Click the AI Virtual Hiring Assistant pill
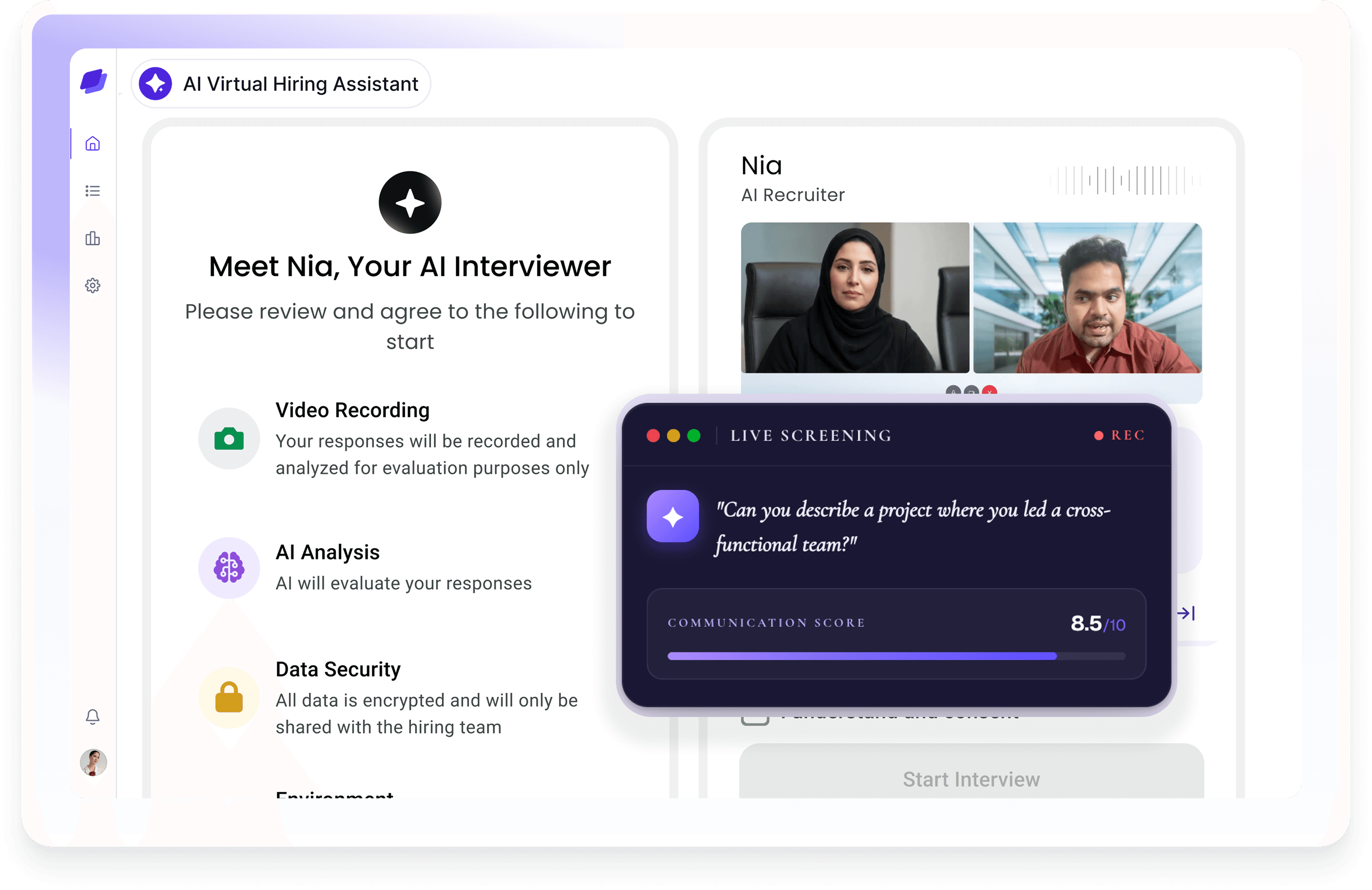The width and height of the screenshot is (1372, 890). tap(281, 83)
